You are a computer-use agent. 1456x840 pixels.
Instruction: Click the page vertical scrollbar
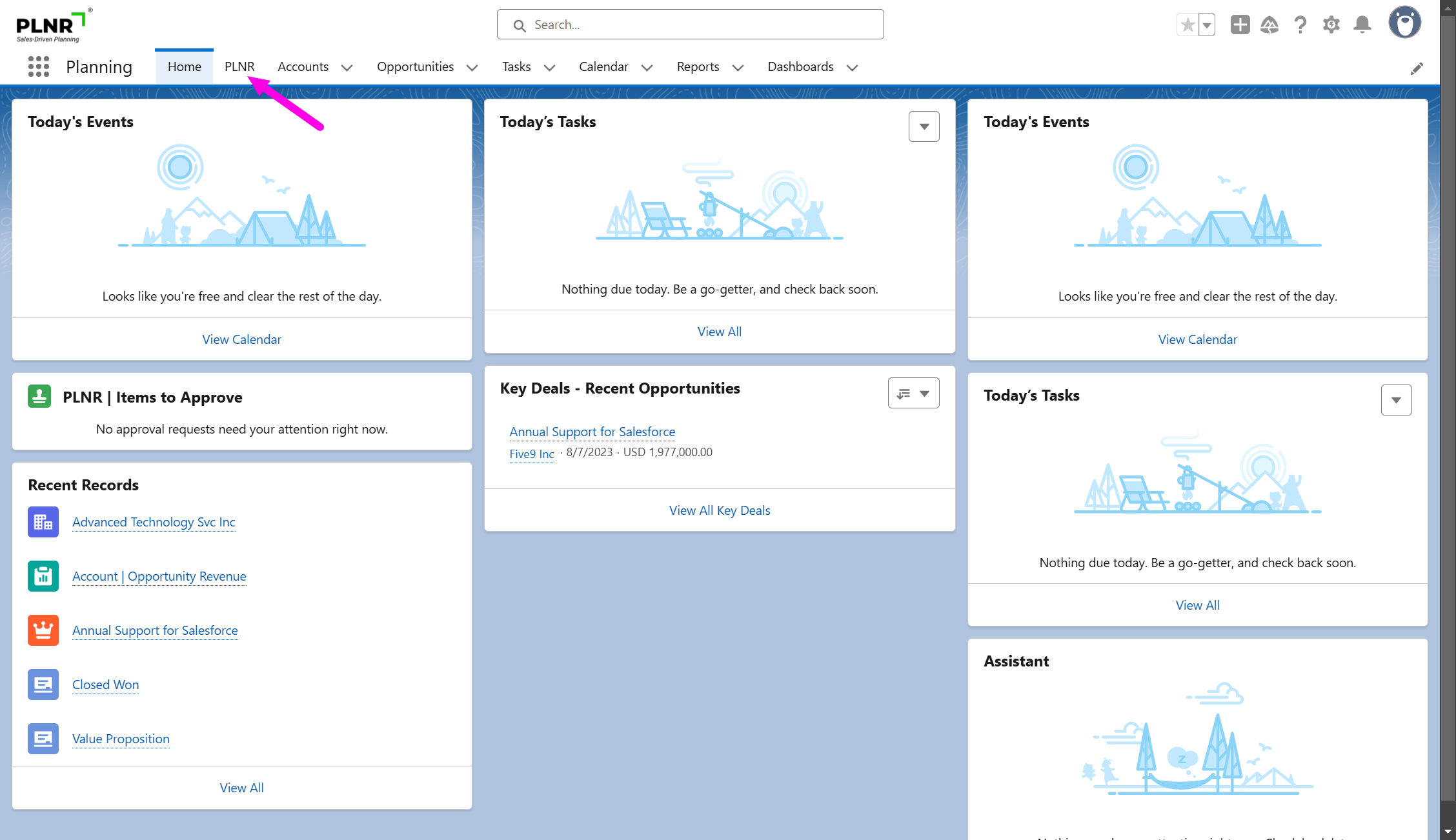coord(1448,413)
